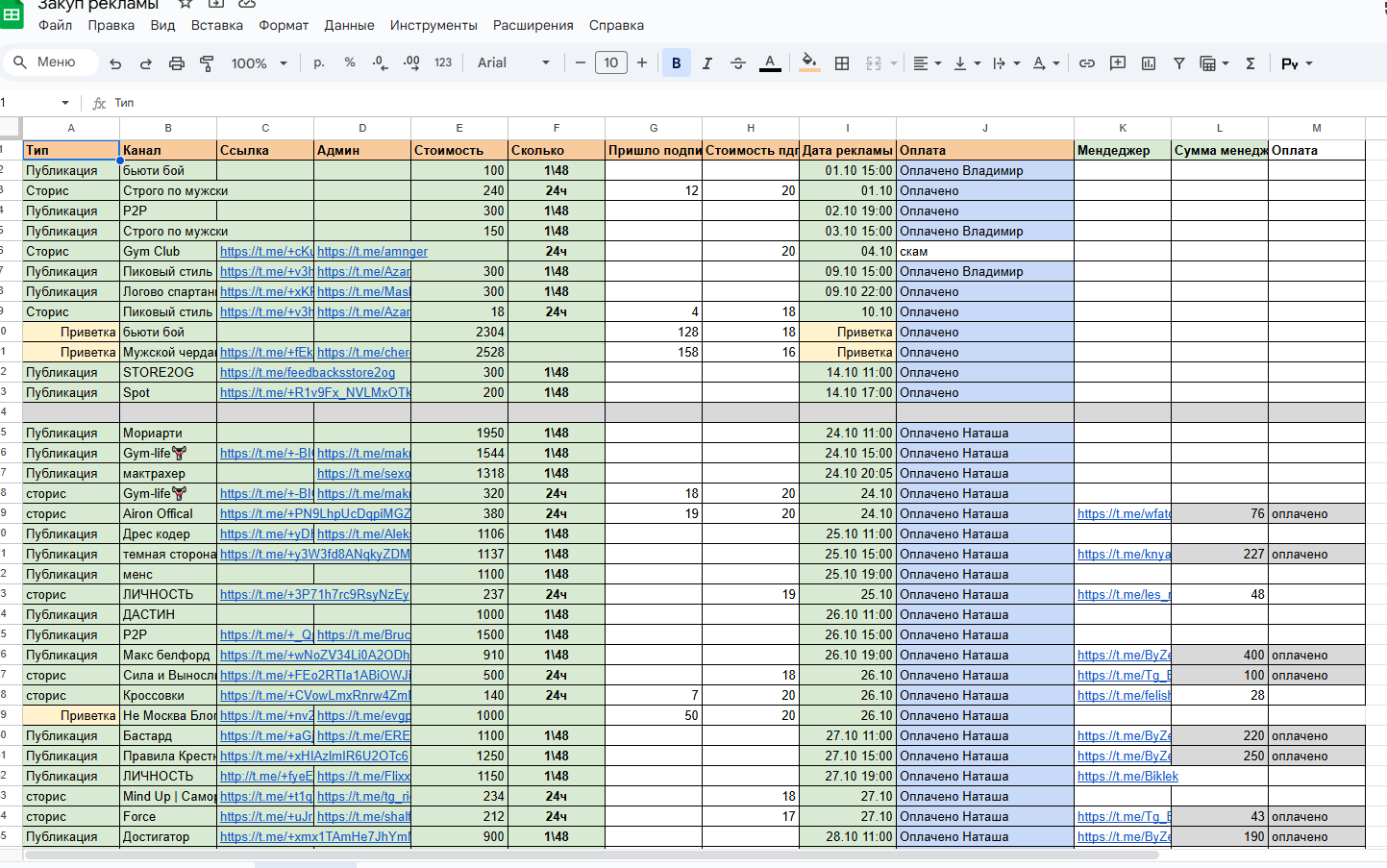This screenshot has height=868, width=1387.
Task: Click the Insert link icon
Action: (x=1087, y=63)
